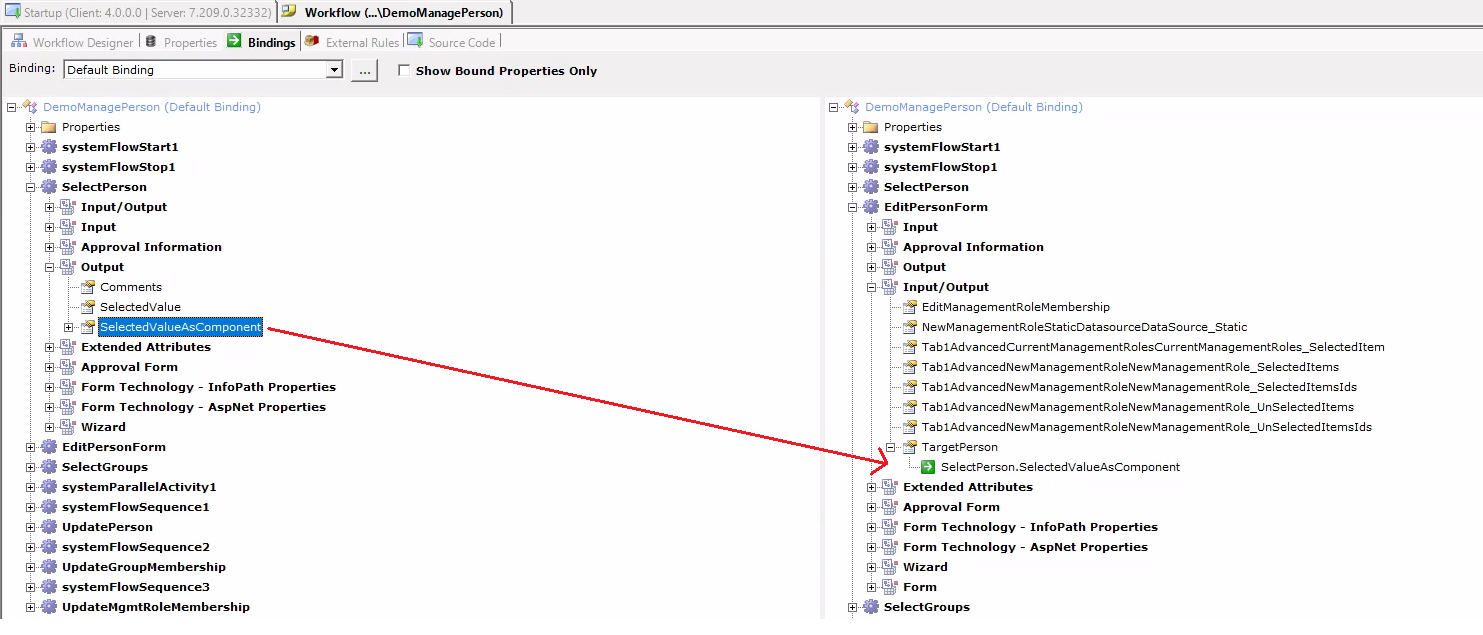
Task: Switch to the Source Code tab
Action: 451,42
